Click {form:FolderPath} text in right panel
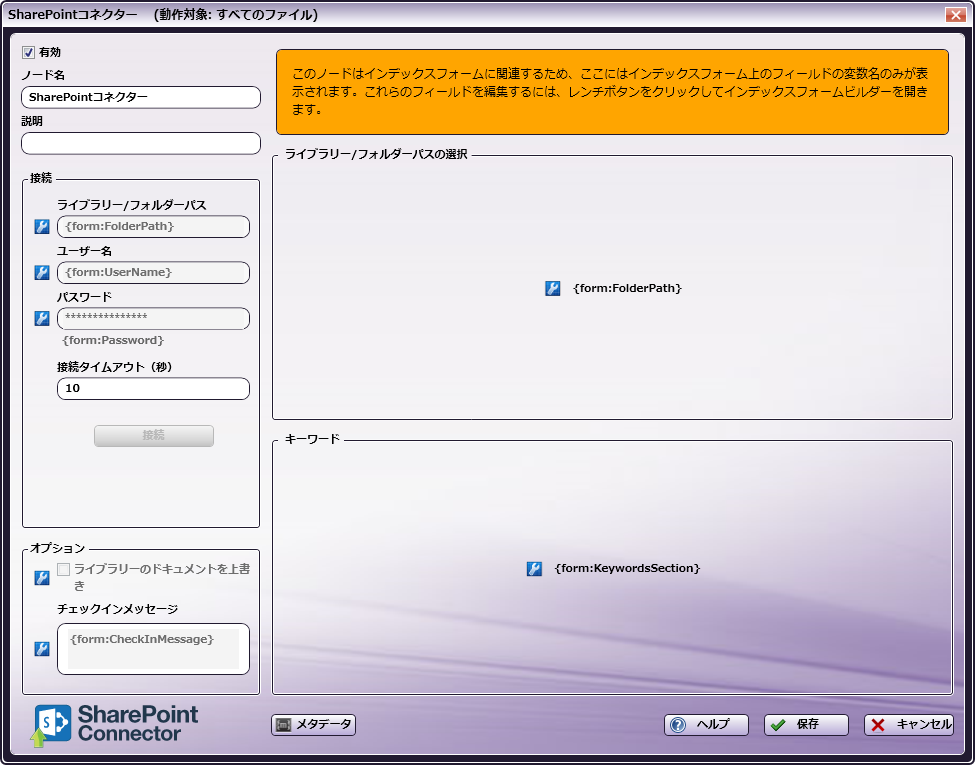 627,288
